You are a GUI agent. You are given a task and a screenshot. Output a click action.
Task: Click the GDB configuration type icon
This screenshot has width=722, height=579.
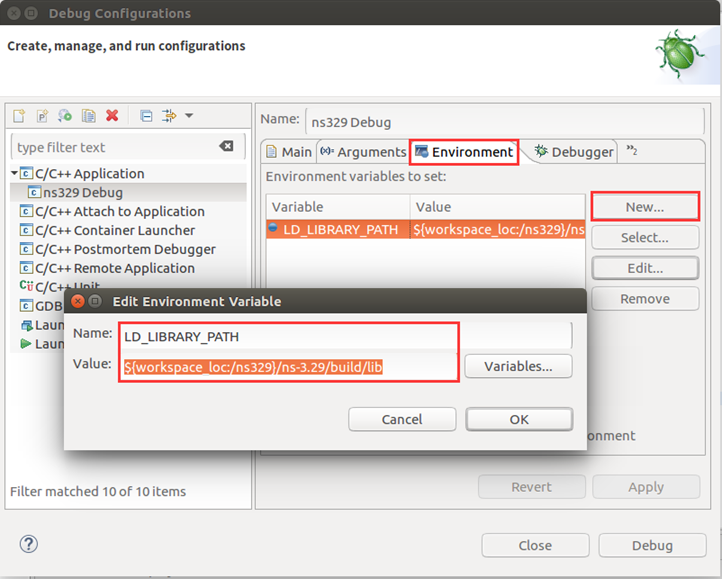click(26, 305)
